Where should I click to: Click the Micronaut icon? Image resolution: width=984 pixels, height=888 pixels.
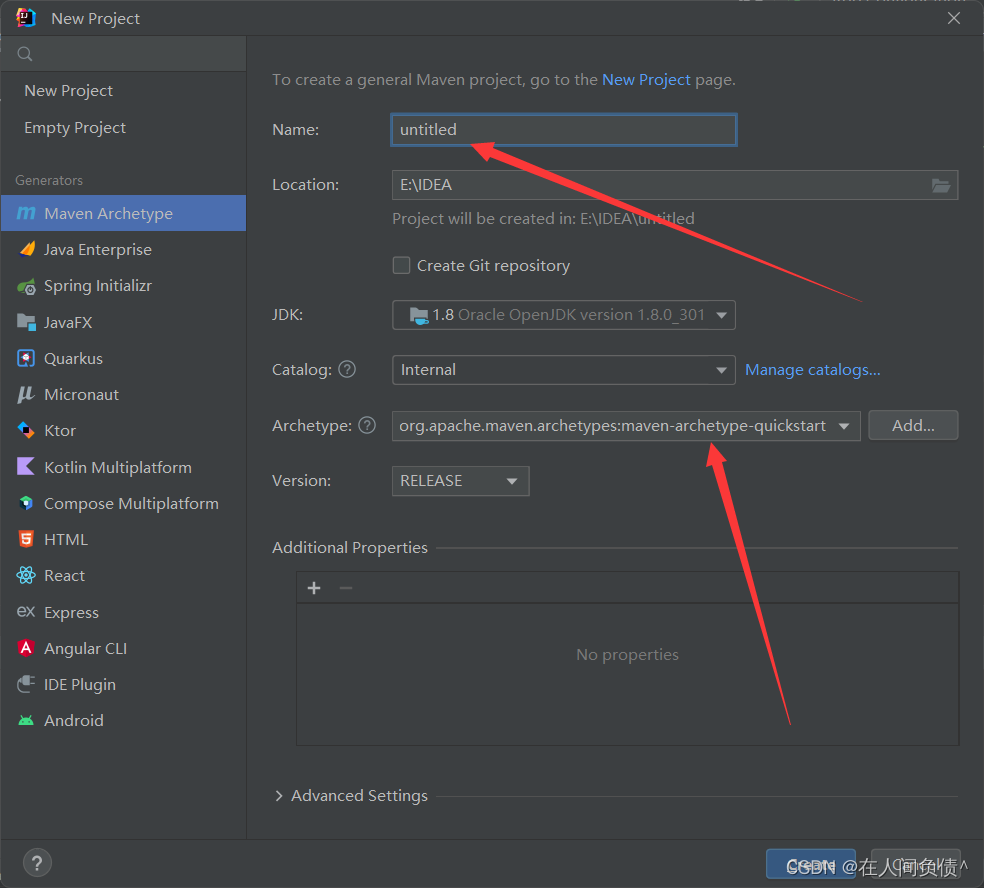pos(26,395)
